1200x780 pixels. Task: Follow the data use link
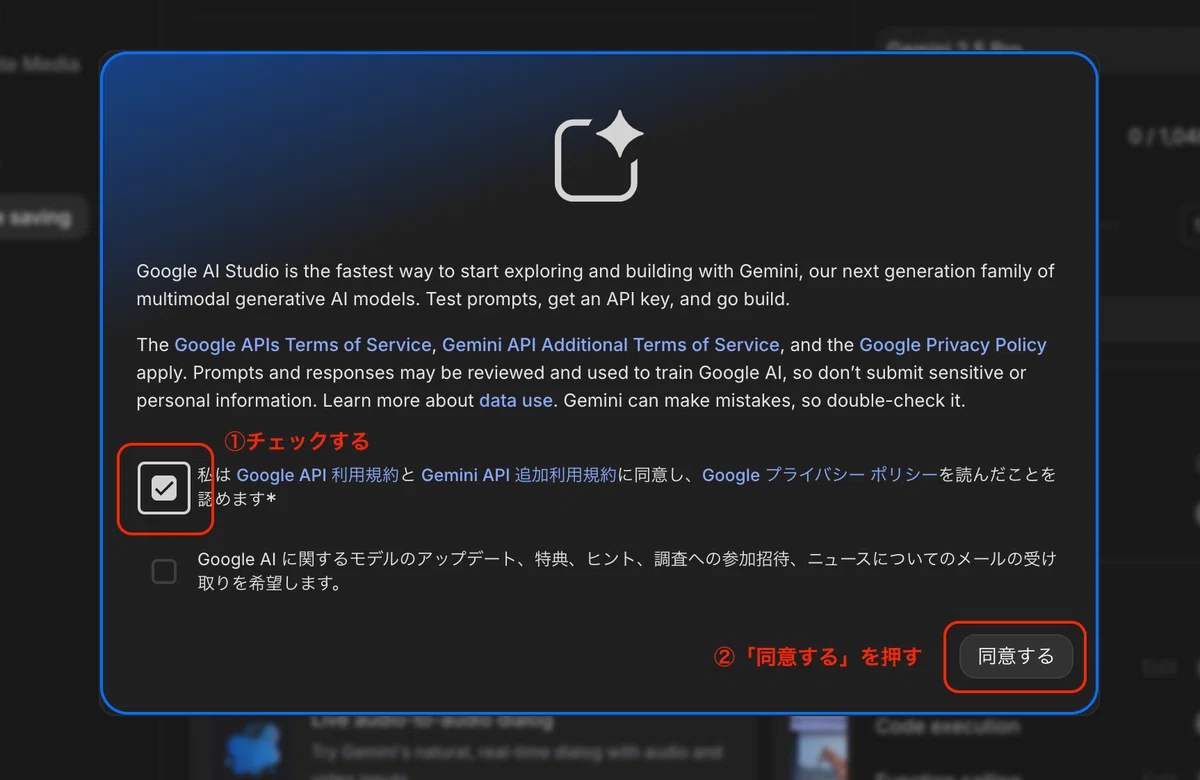(516, 400)
